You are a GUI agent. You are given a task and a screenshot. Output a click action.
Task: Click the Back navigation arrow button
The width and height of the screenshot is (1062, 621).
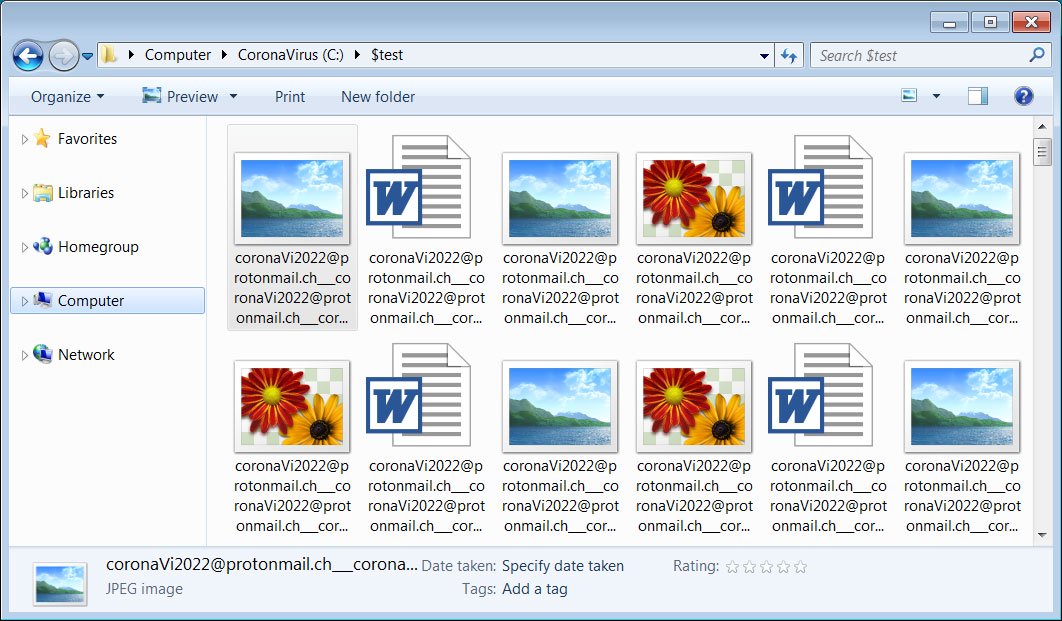pyautogui.click(x=28, y=56)
